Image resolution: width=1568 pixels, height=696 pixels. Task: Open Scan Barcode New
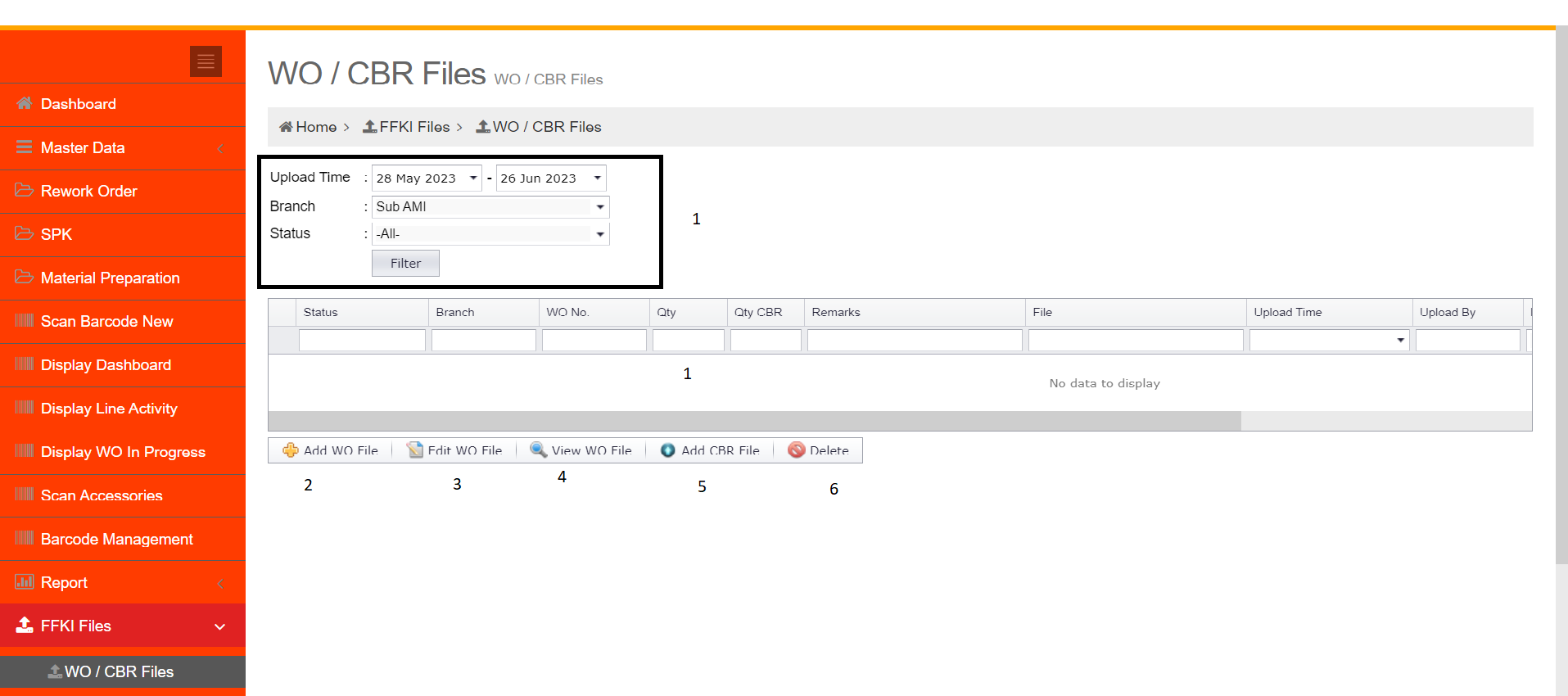click(123, 322)
